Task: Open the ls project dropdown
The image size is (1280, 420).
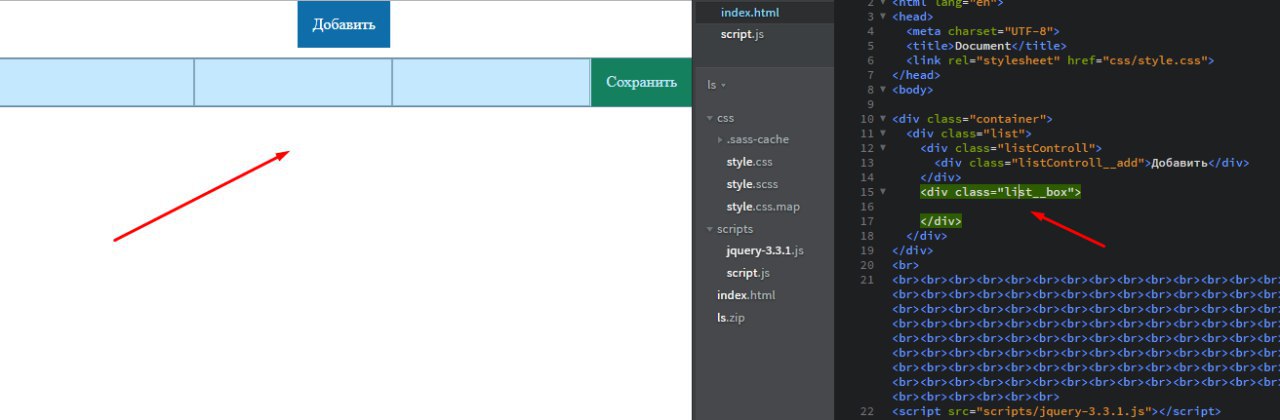Action: click(716, 85)
